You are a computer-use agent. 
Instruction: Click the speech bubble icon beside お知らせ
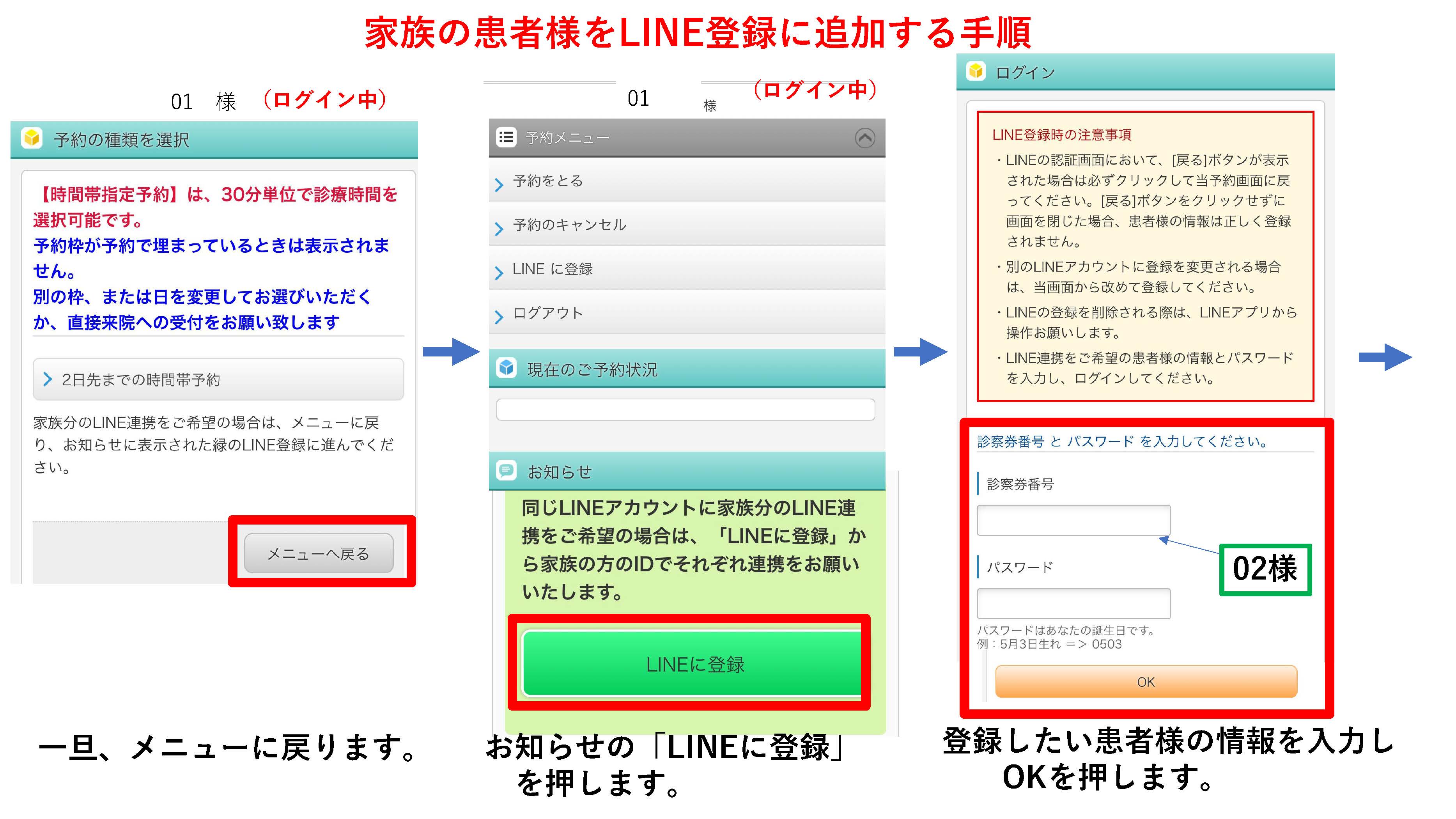click(507, 470)
